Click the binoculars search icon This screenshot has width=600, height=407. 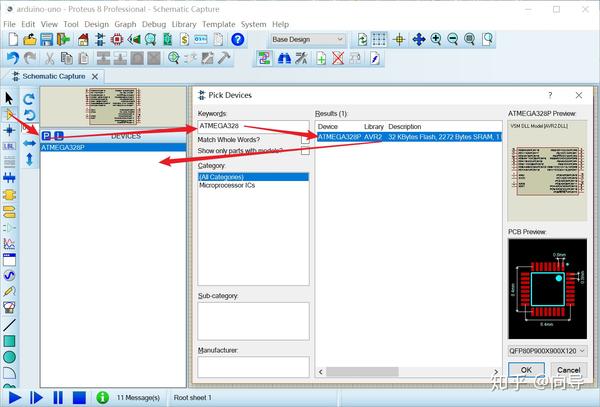pyautogui.click(x=284, y=59)
